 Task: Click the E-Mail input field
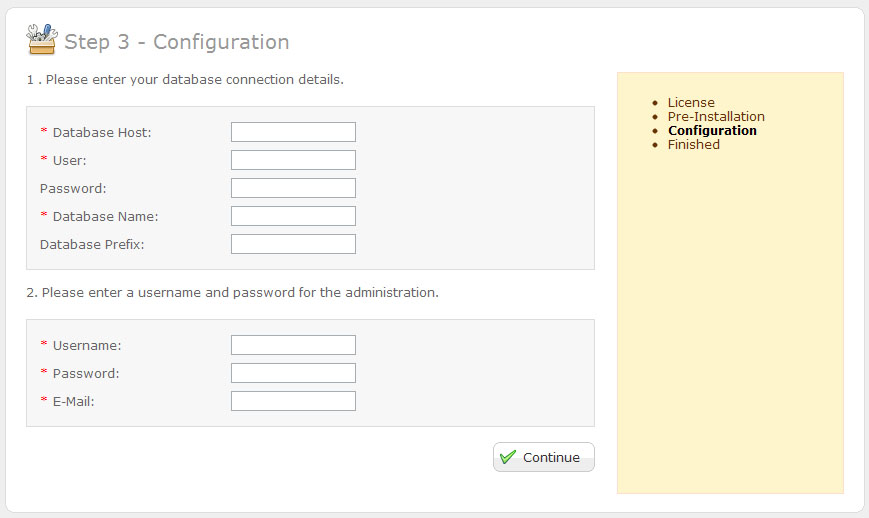[293, 401]
